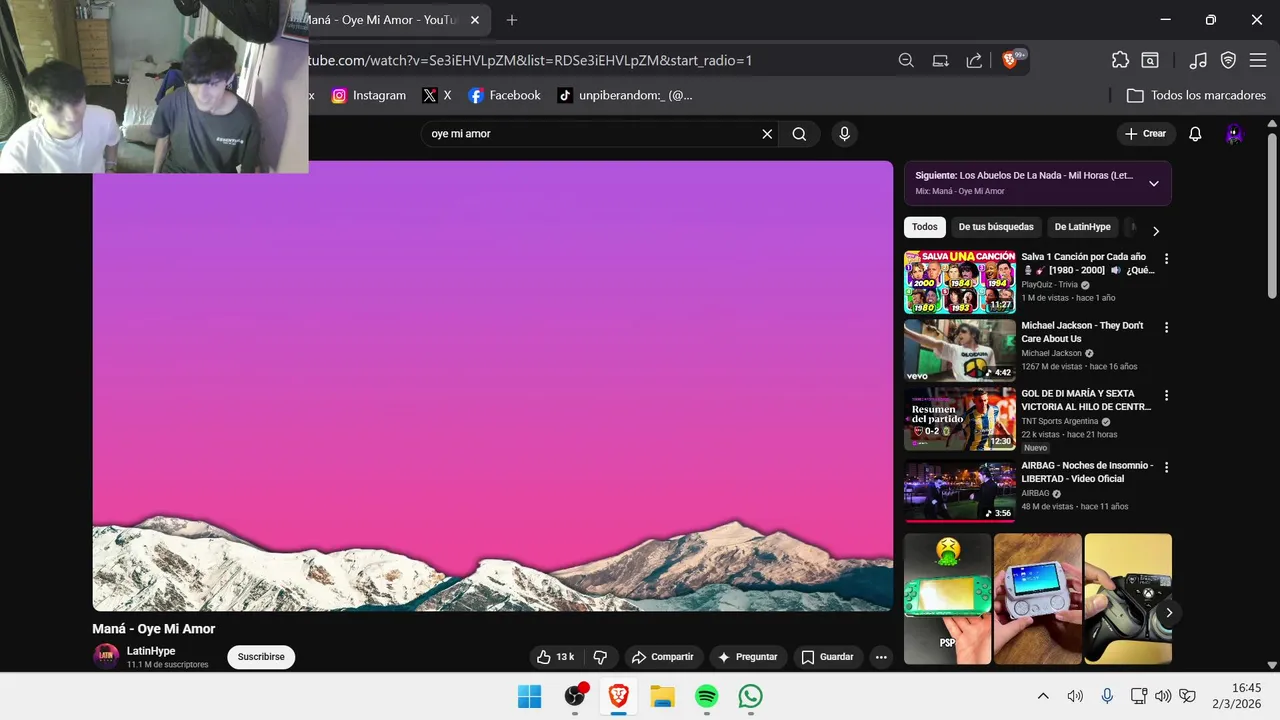Like the video with 13 k likes
The image size is (1280, 720).
[x=556, y=657]
